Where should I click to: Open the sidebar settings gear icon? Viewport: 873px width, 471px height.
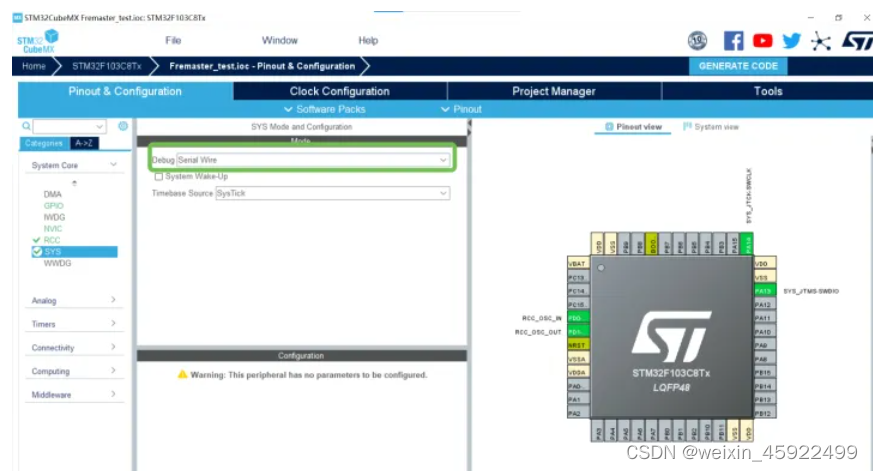tap(123, 126)
